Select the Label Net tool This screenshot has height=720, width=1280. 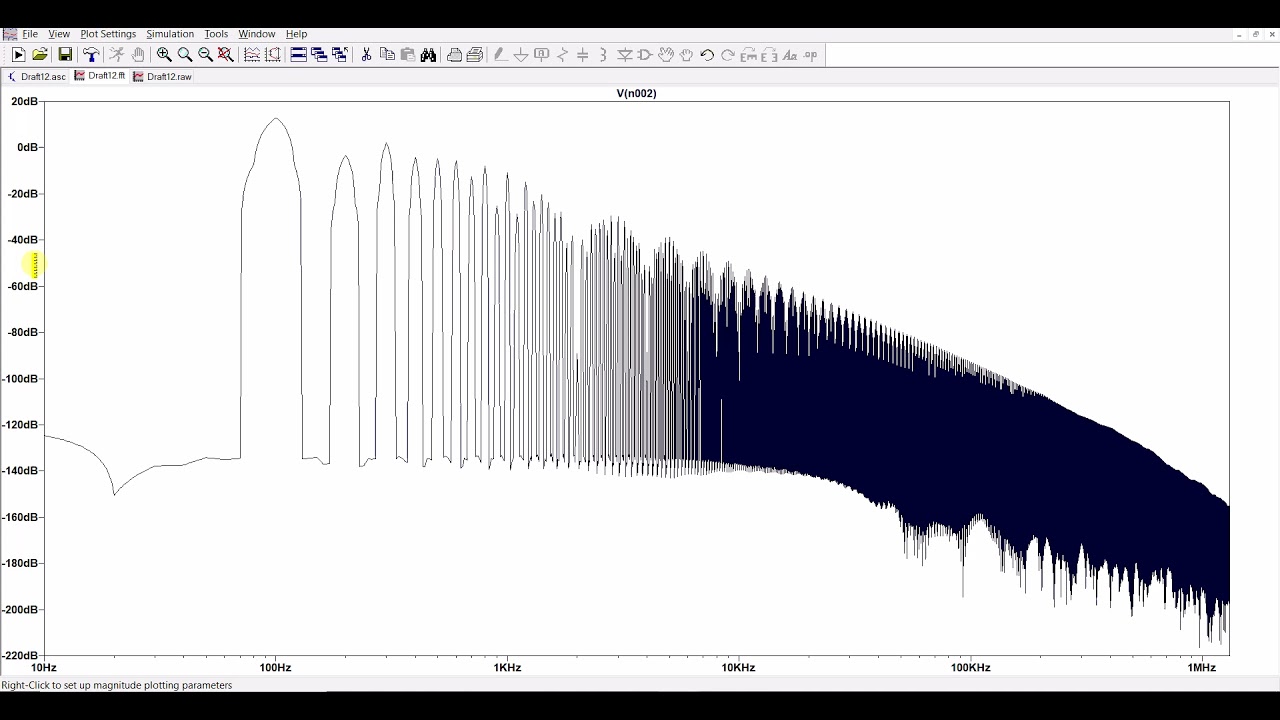pos(542,55)
